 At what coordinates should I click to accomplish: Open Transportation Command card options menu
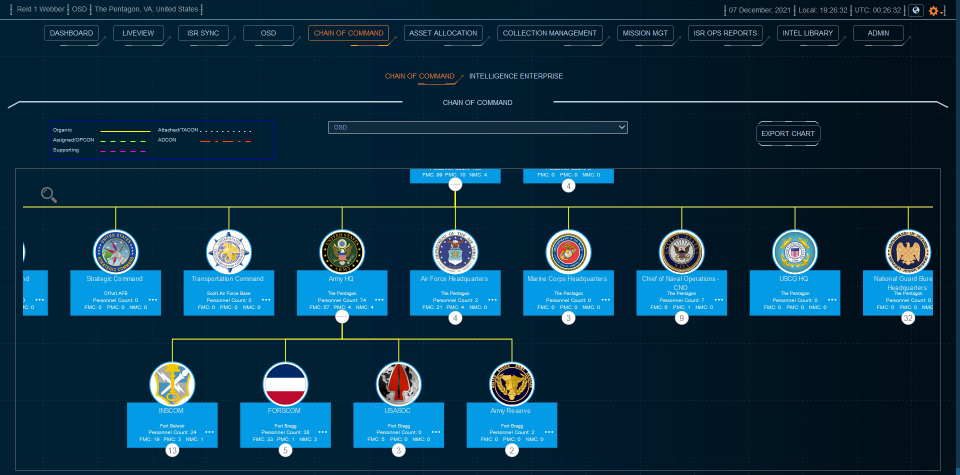[266, 300]
